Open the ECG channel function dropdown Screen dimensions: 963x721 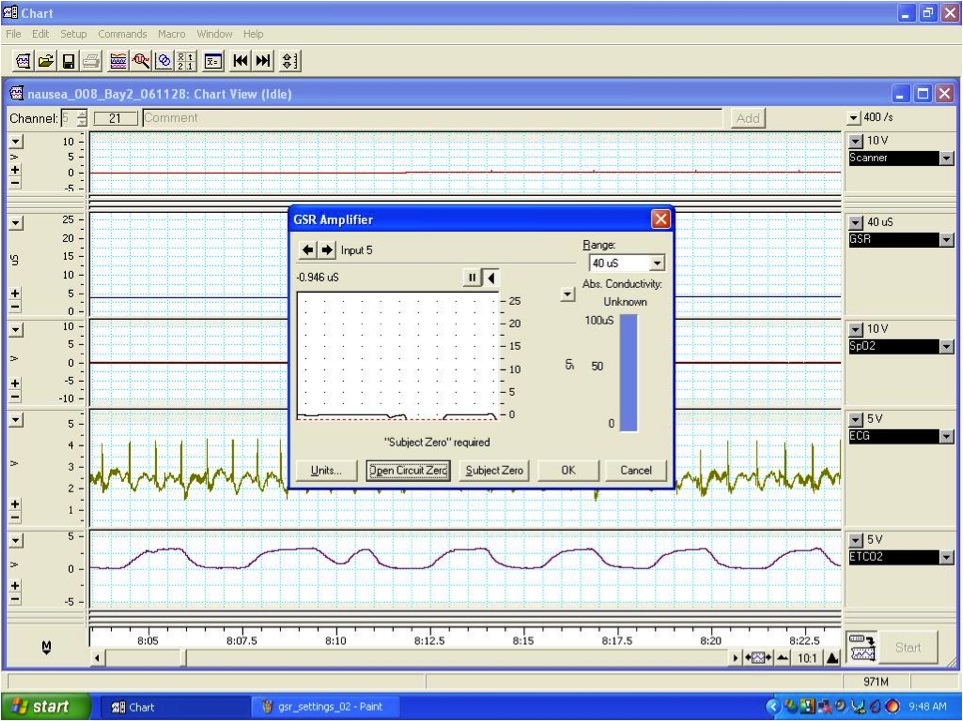tap(946, 436)
